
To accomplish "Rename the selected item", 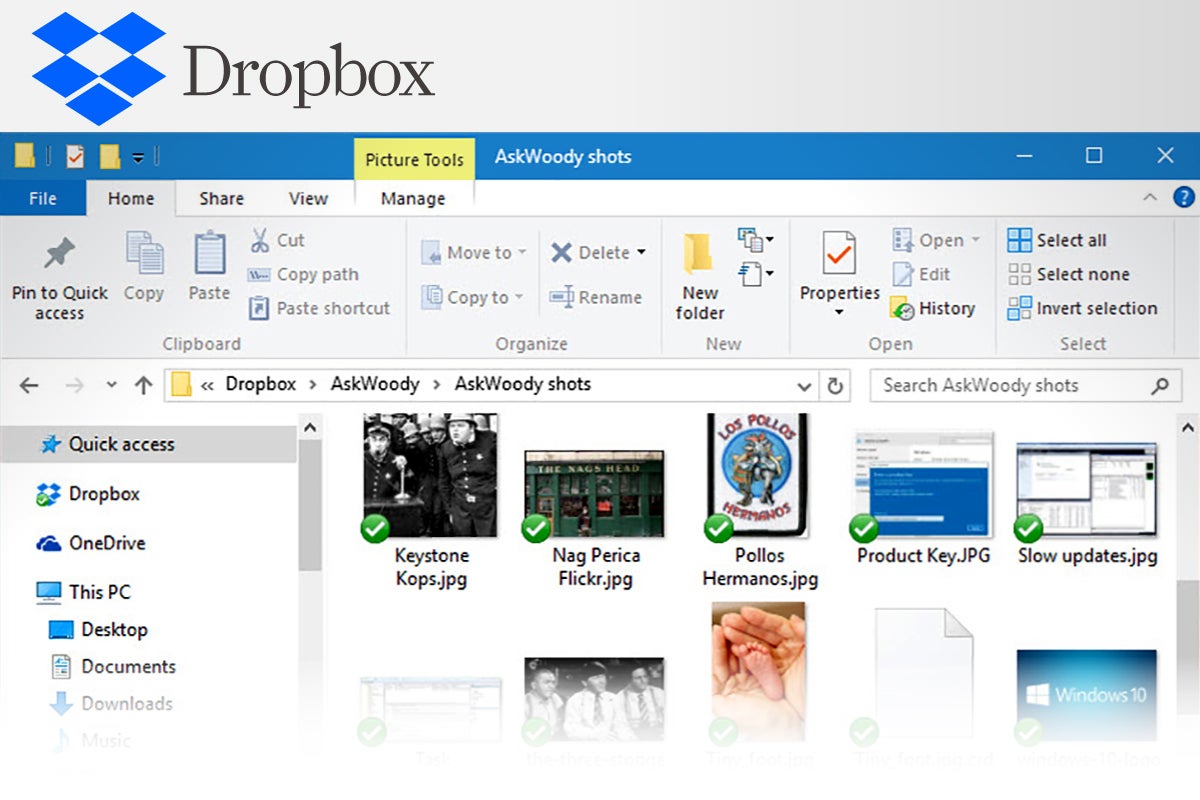I will (595, 297).
